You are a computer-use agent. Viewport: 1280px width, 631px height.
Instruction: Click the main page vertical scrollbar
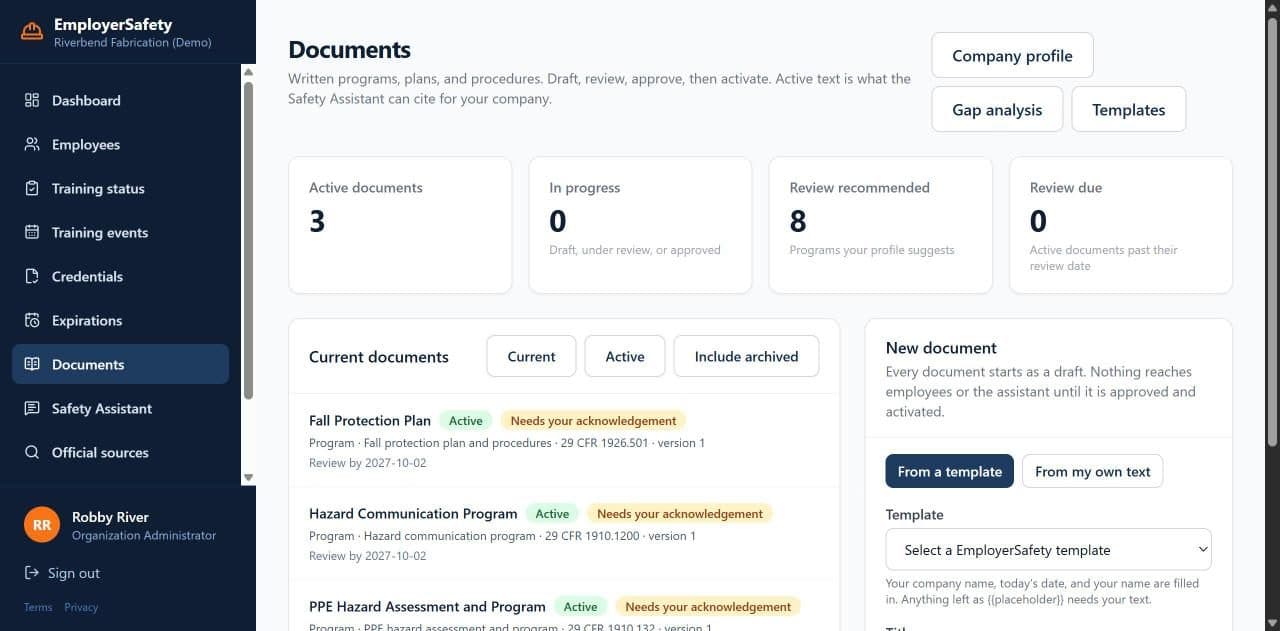point(1272,230)
